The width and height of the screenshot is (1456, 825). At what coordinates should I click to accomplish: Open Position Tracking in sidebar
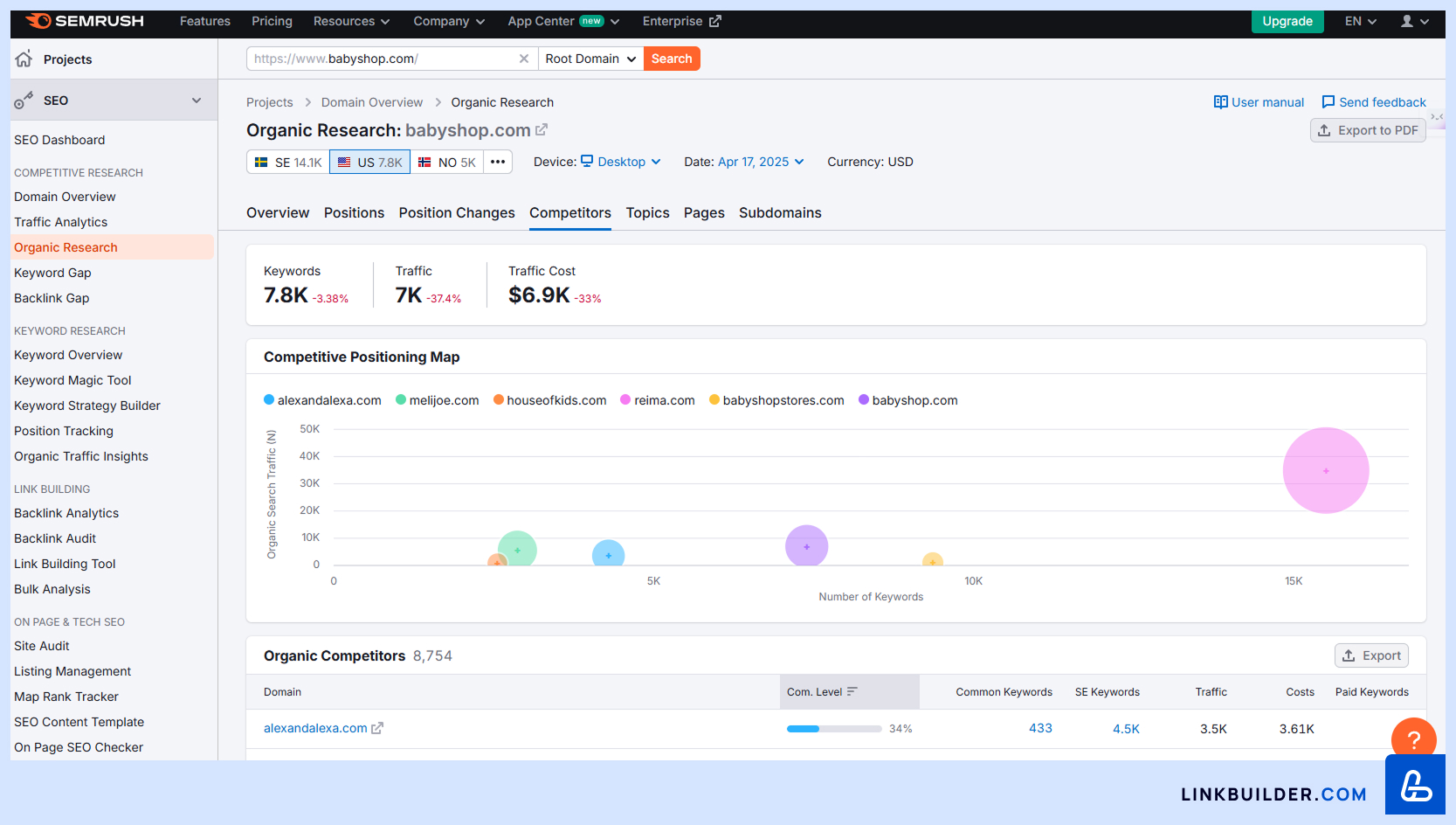[64, 431]
